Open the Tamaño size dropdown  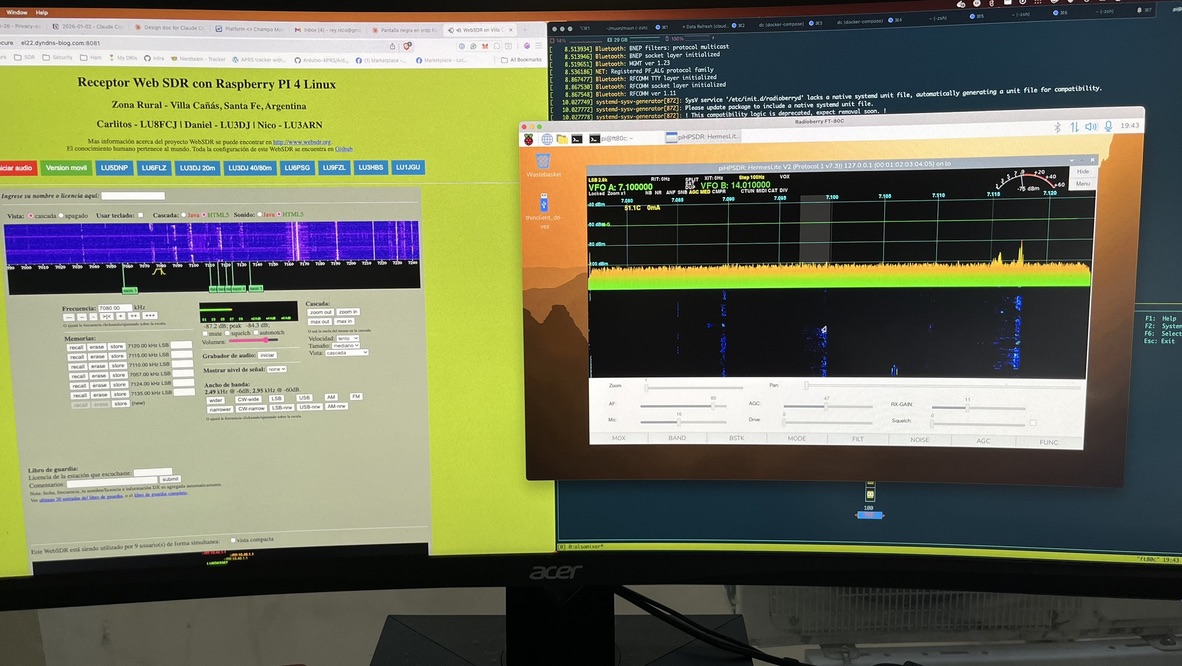(345, 345)
